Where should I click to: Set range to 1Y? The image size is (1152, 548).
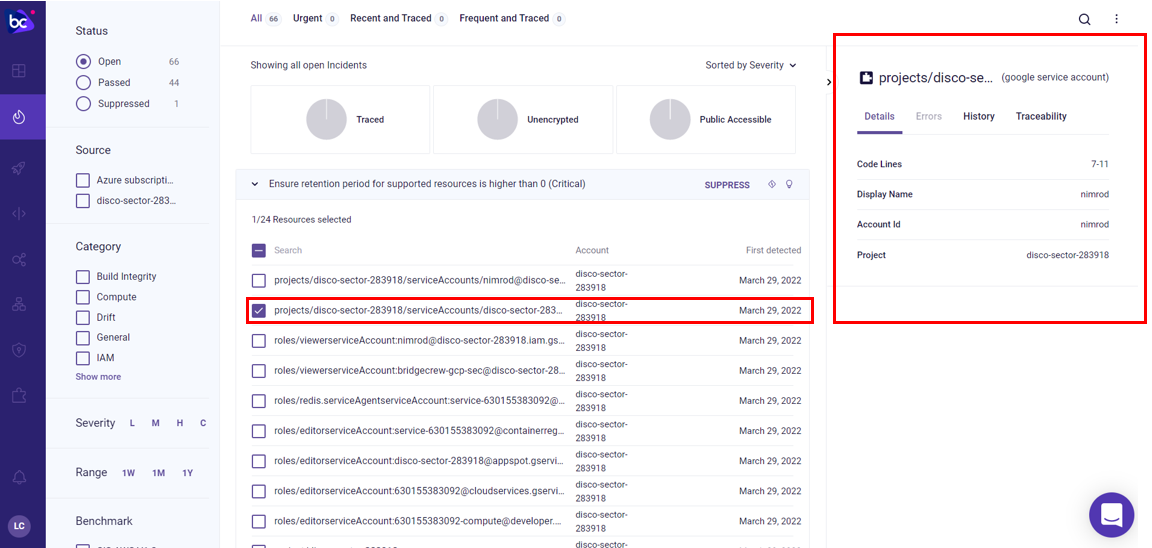tap(187, 473)
